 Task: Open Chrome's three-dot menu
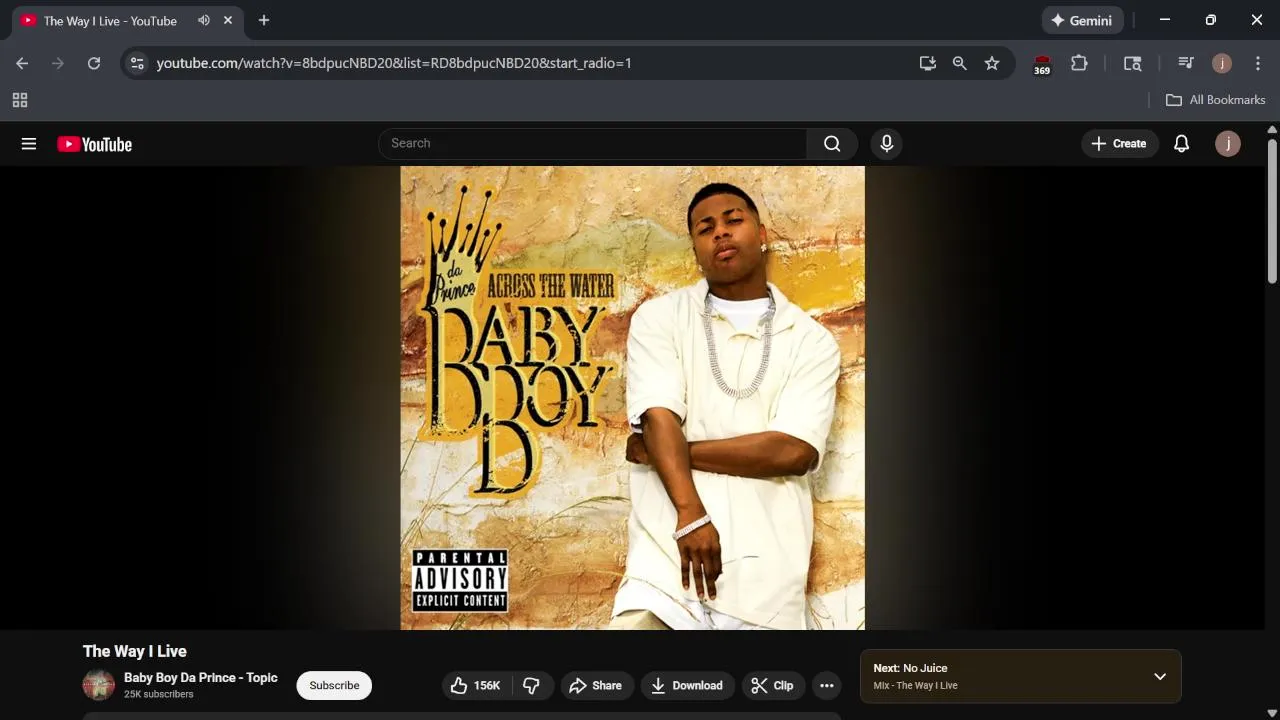click(x=1258, y=63)
